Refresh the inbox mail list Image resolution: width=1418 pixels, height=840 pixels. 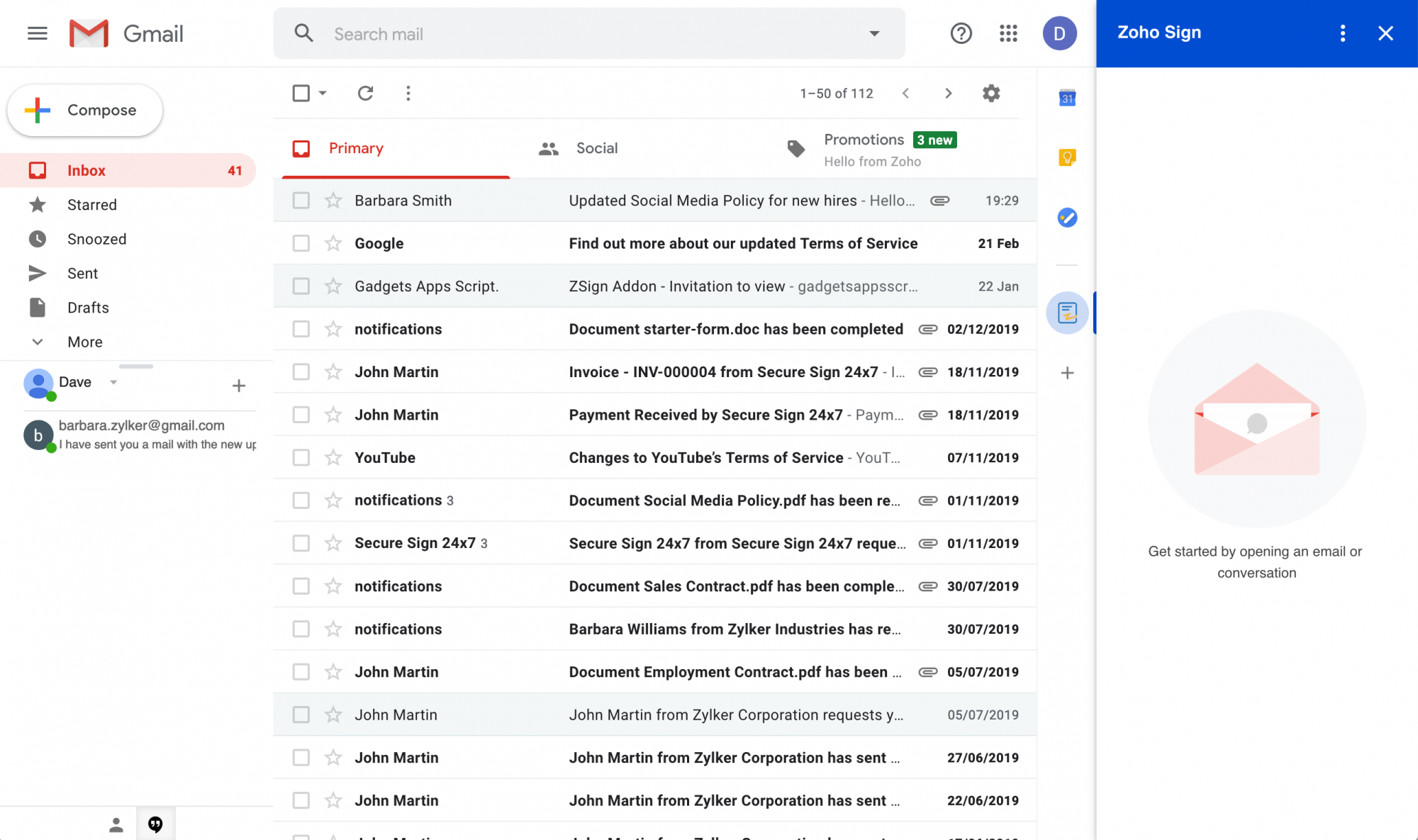click(365, 93)
